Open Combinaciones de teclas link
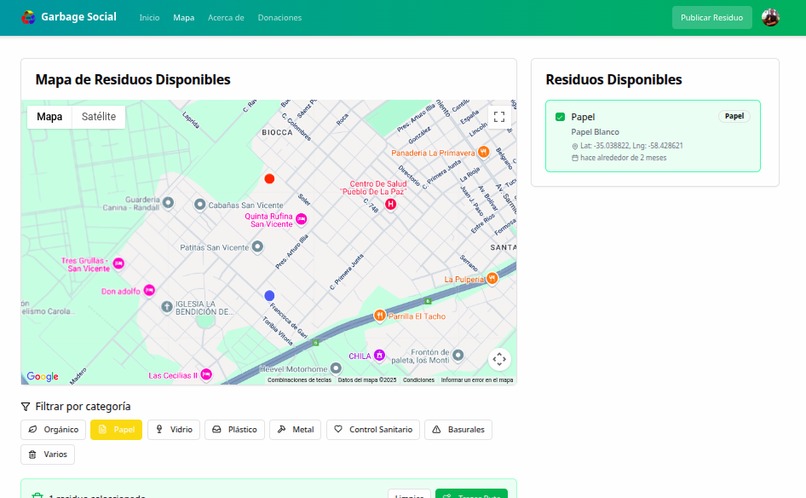 pos(299,380)
